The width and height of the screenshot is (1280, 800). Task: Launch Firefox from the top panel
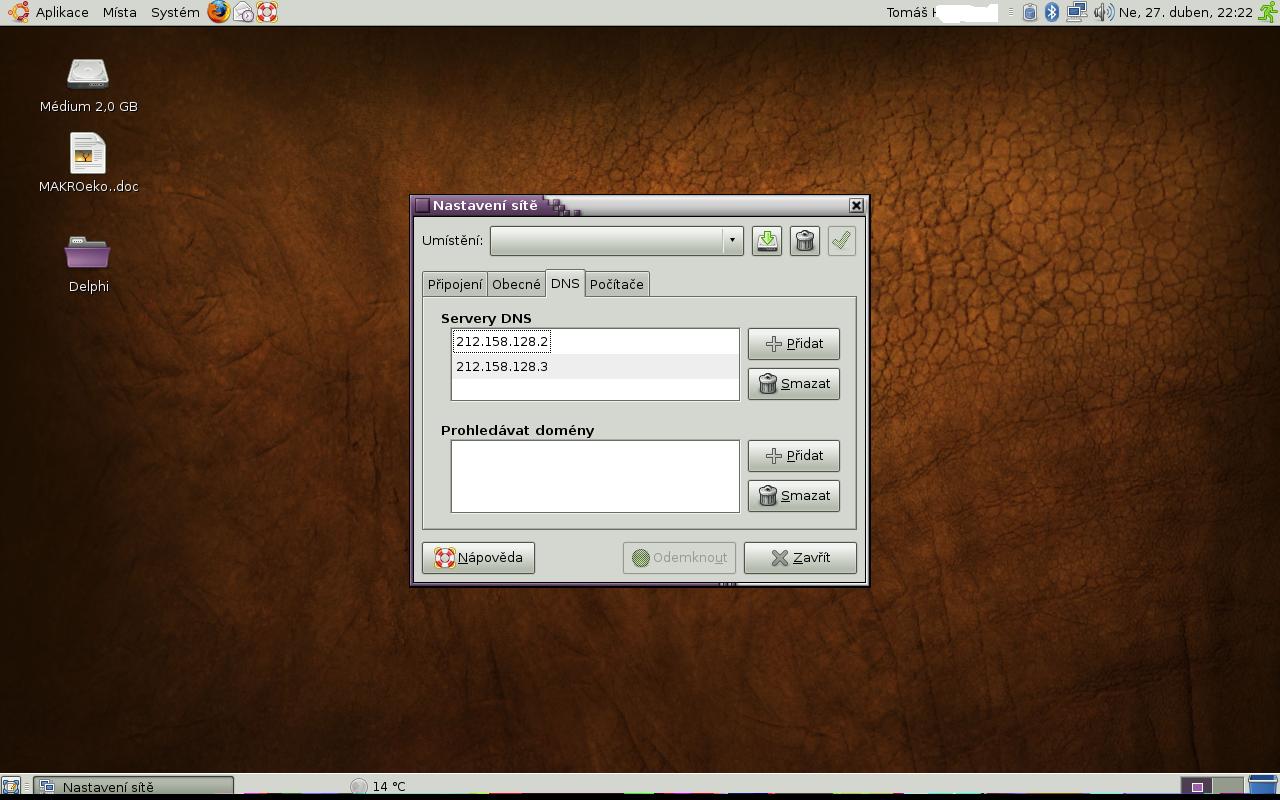(218, 12)
